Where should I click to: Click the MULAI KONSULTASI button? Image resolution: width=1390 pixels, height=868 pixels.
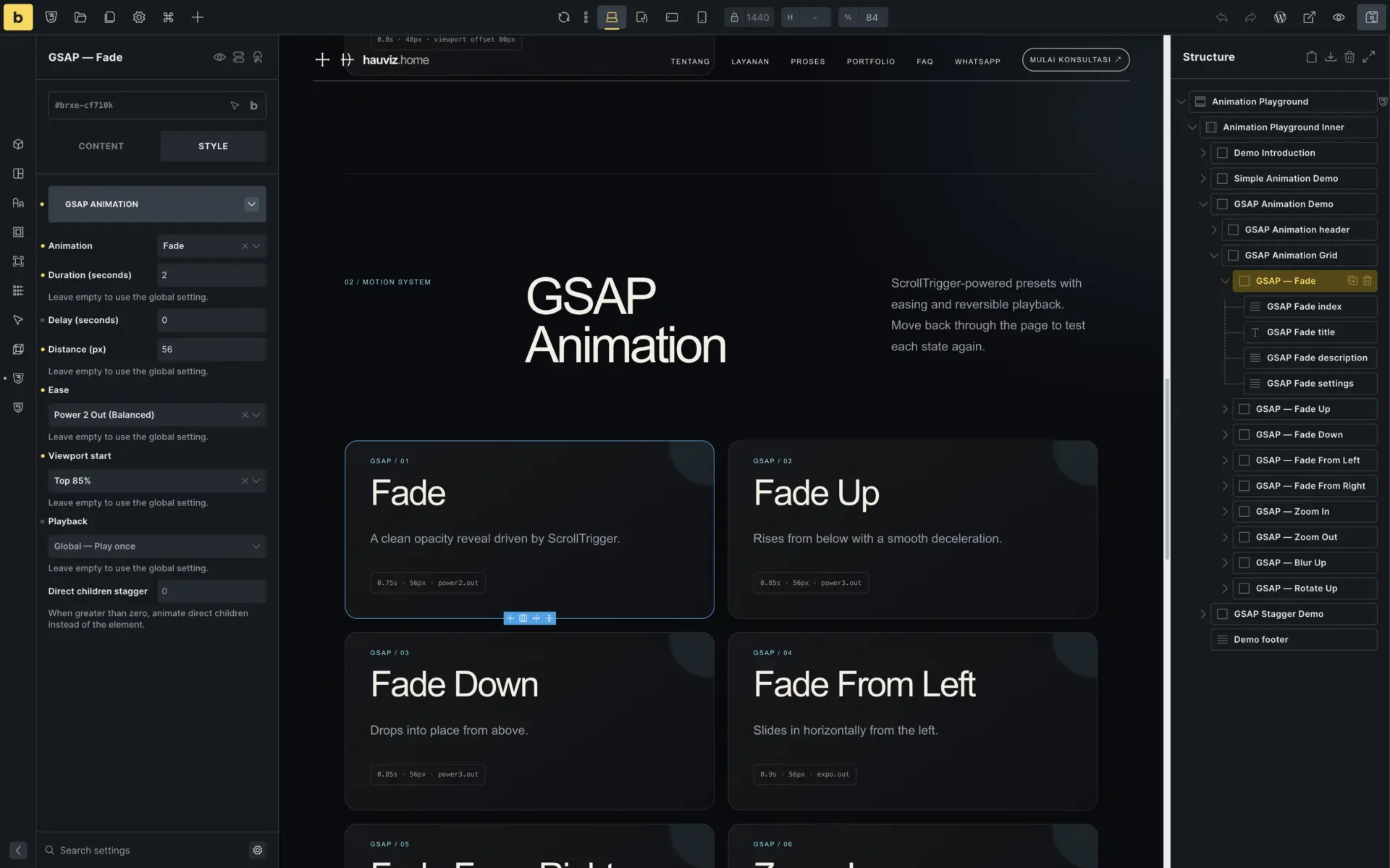[1076, 59]
